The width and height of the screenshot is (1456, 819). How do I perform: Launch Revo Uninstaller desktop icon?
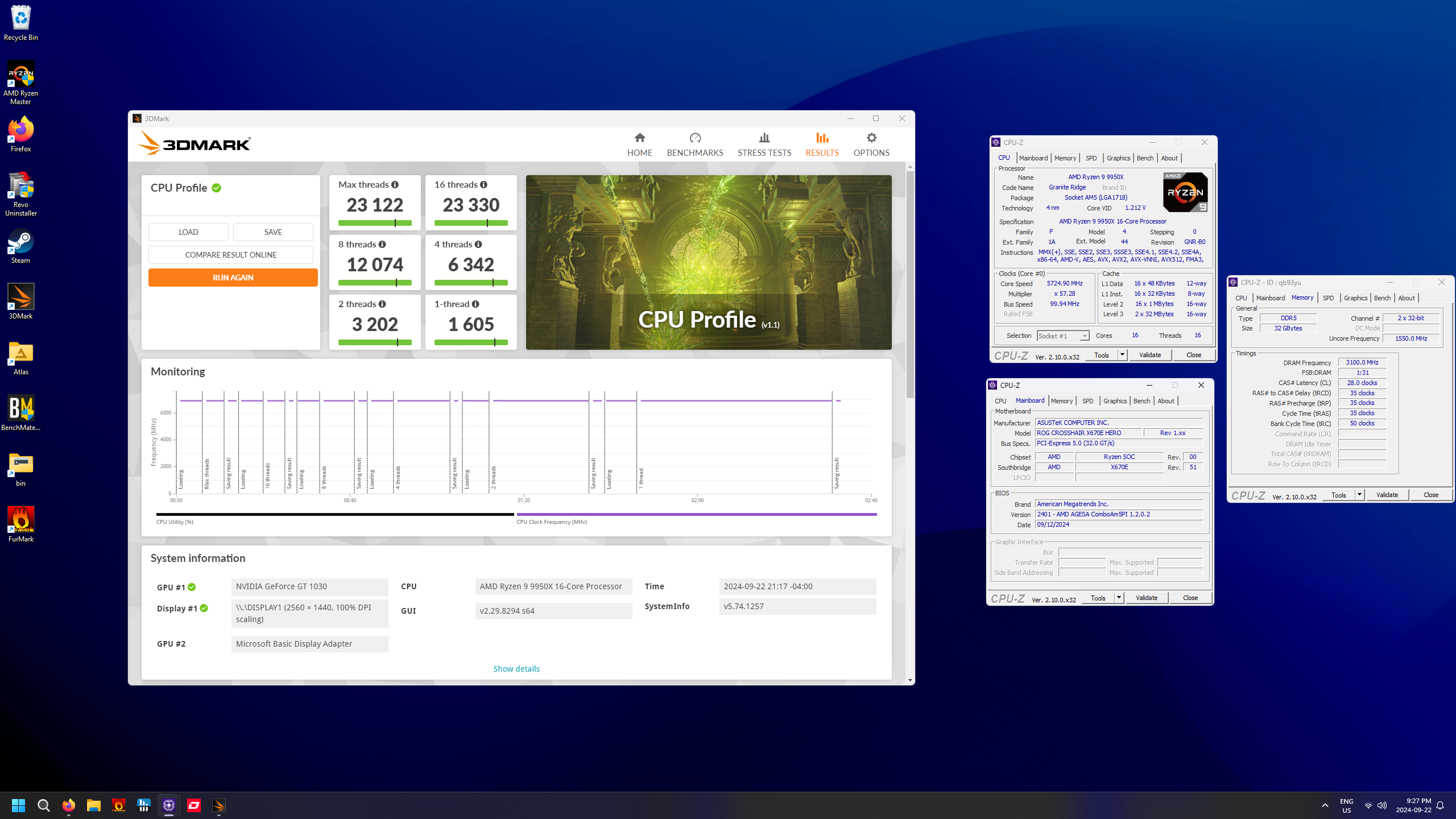pyautogui.click(x=21, y=194)
